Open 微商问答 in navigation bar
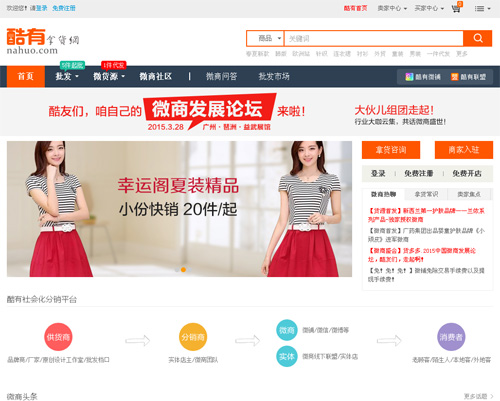 tap(221, 76)
